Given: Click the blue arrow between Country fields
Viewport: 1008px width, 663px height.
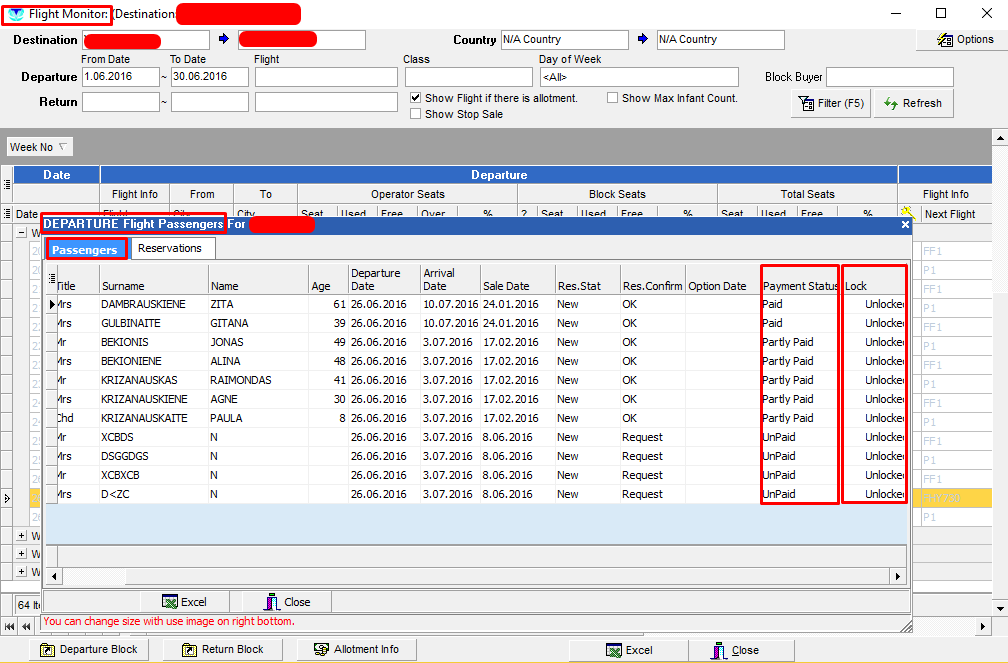Looking at the screenshot, I should [643, 39].
